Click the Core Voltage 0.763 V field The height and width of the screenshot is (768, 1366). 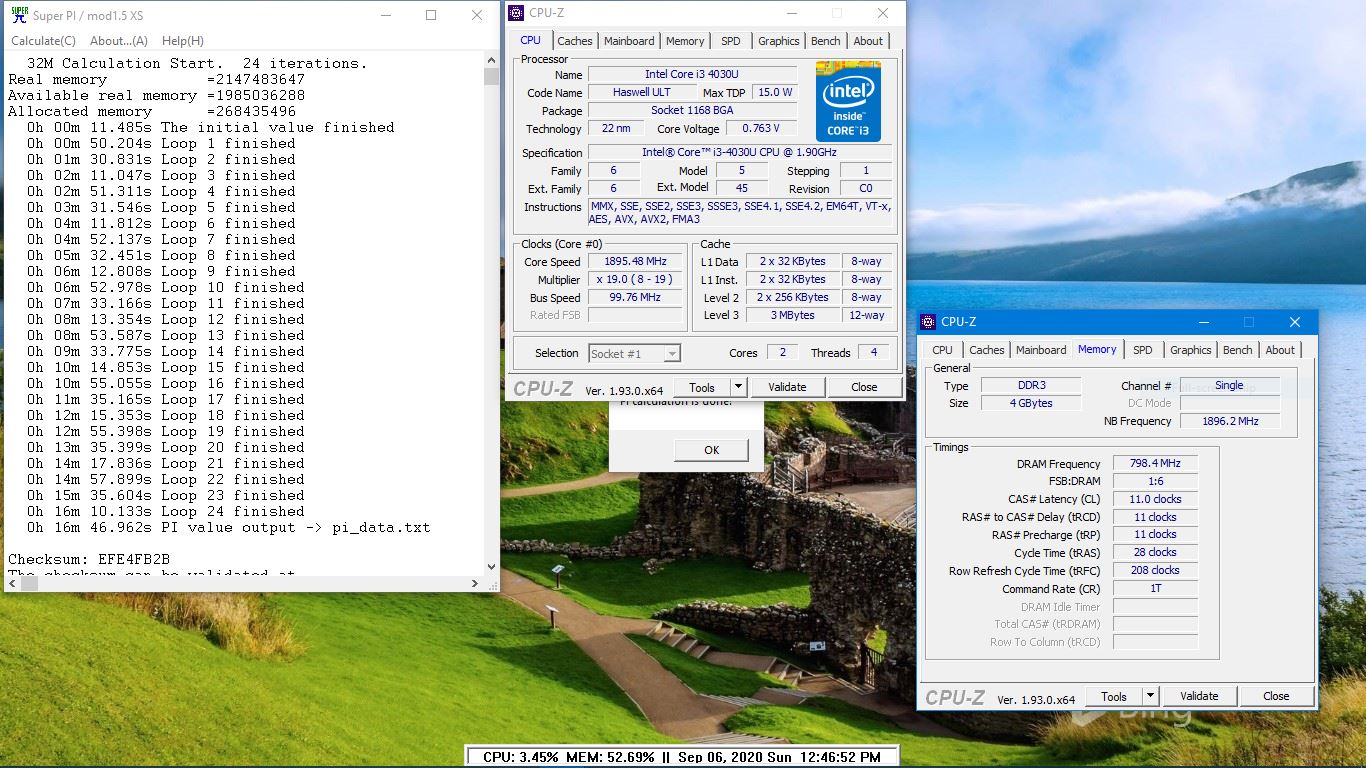pyautogui.click(x=762, y=128)
